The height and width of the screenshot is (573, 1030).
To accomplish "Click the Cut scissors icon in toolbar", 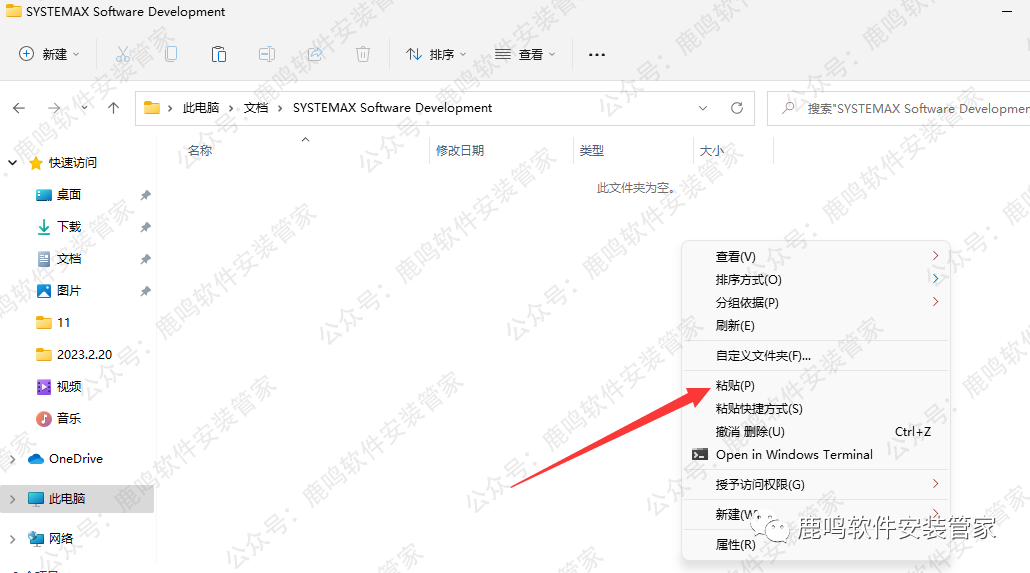I will coord(123,54).
